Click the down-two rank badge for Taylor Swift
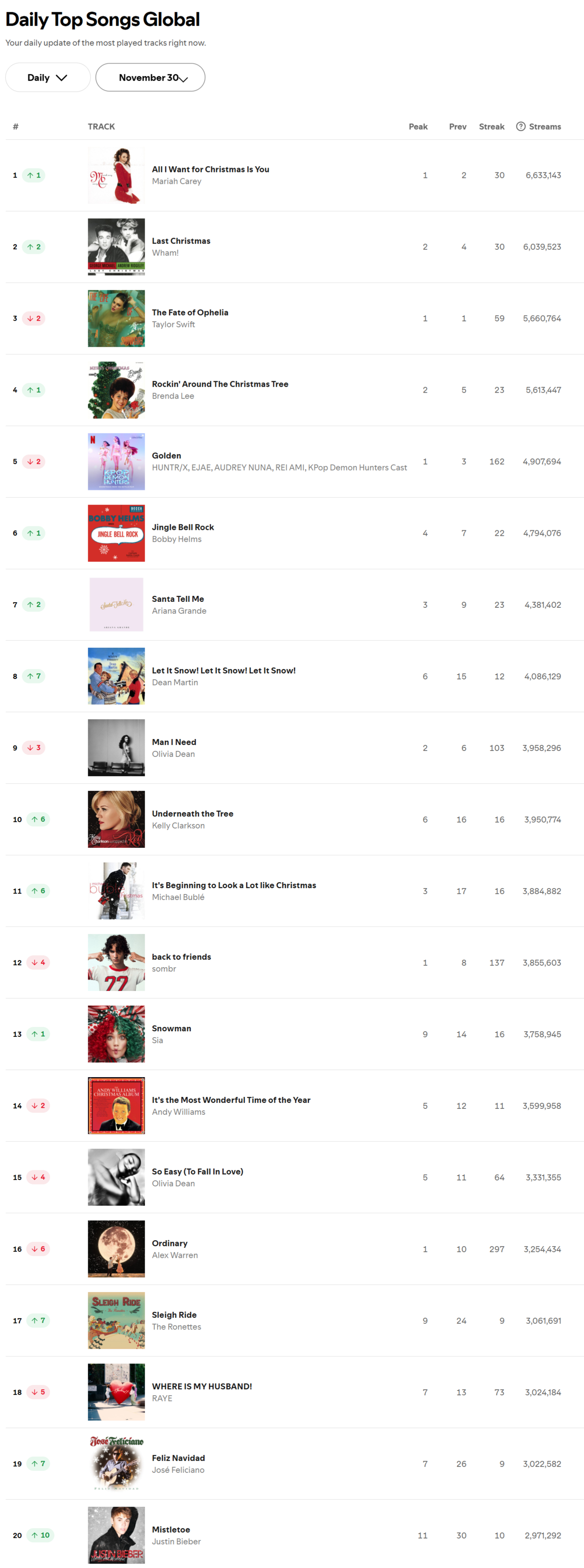This screenshot has height=1568, width=584. click(x=34, y=318)
